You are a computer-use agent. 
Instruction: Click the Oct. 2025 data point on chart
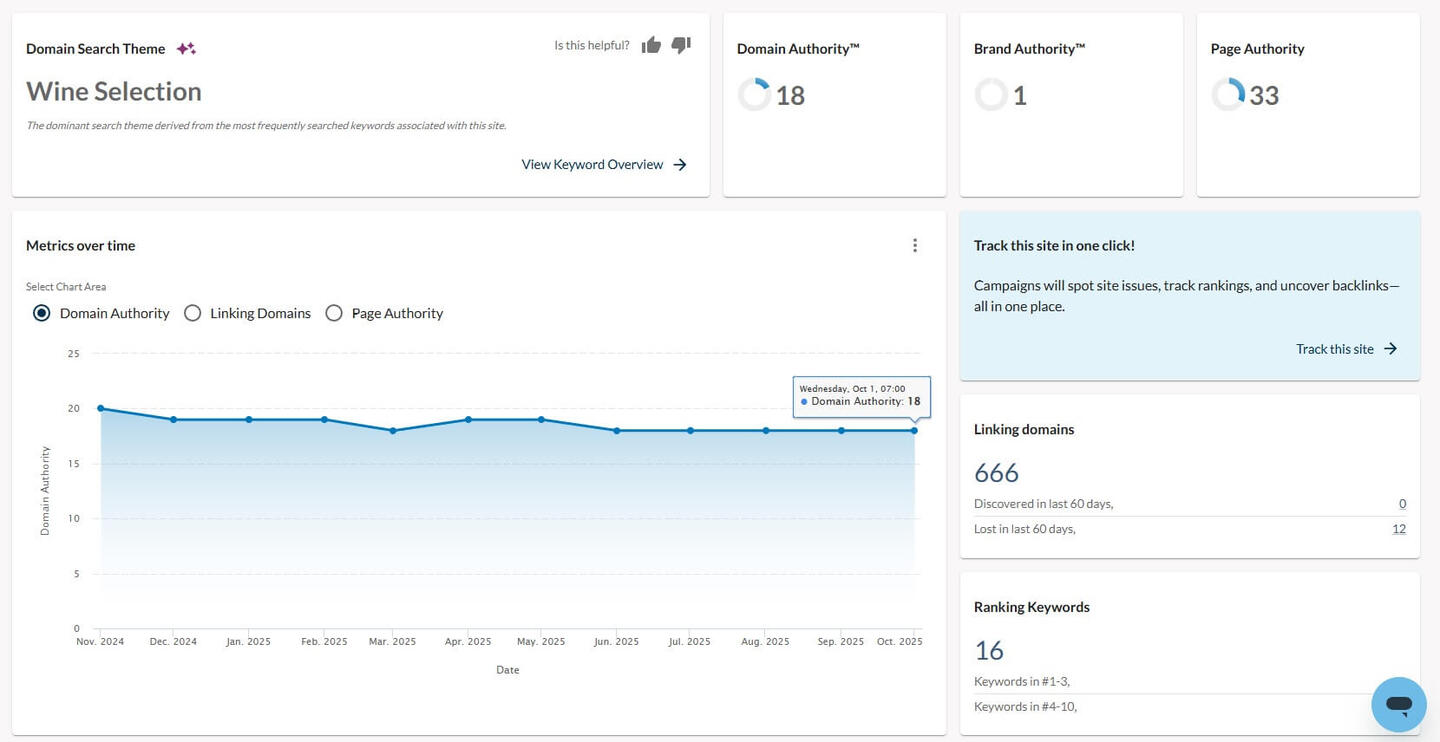pos(914,431)
